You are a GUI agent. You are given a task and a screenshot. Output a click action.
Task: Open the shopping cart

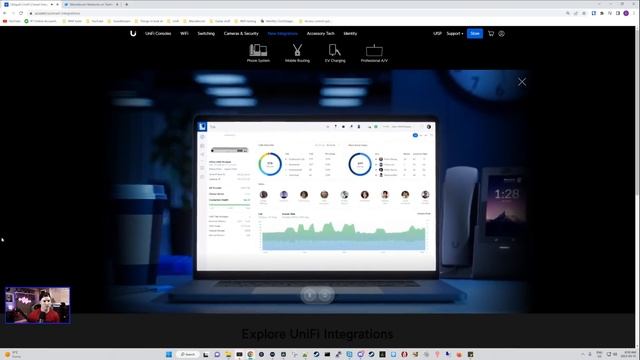pos(491,33)
